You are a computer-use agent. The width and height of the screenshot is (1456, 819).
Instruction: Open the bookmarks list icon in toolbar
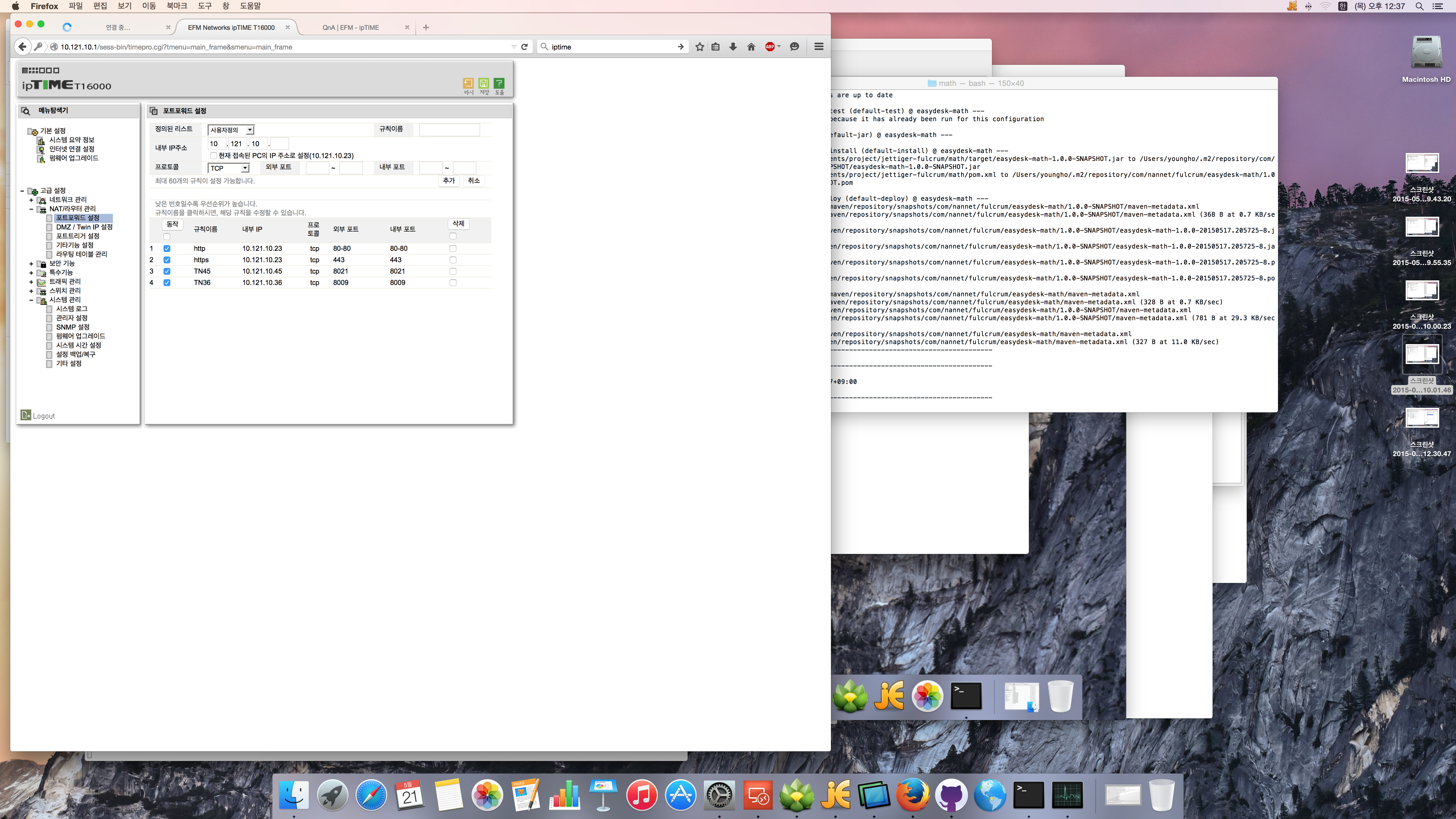click(715, 47)
